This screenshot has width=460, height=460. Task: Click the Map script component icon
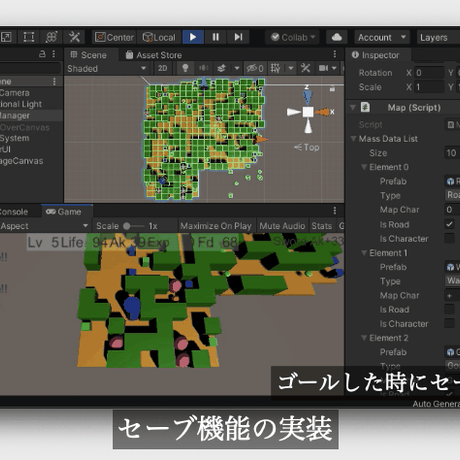pos(366,107)
